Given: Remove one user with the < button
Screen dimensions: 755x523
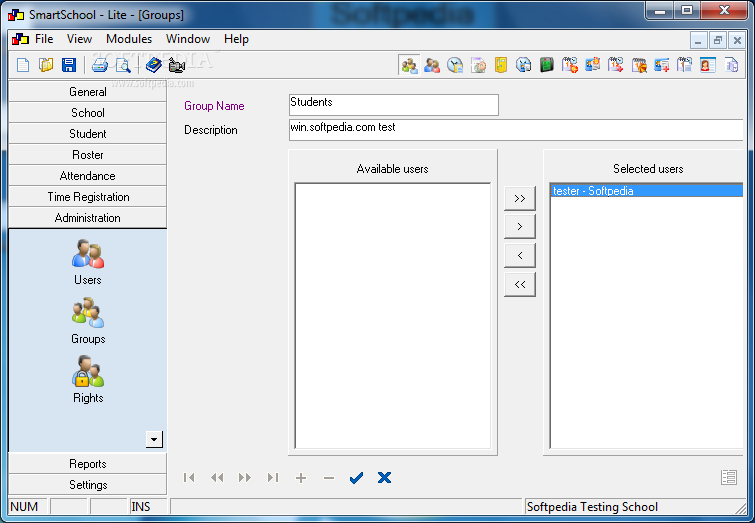Looking at the screenshot, I should tap(520, 255).
